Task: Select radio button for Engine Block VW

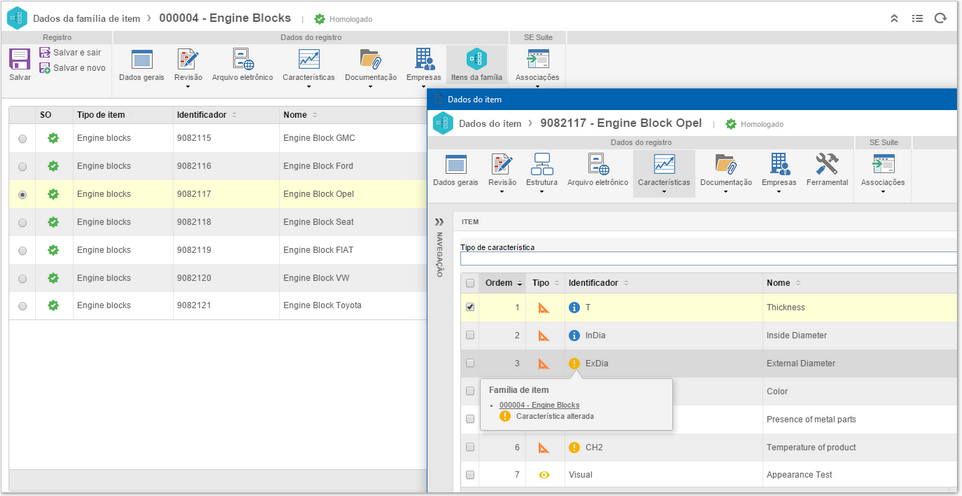Action: tap(23, 278)
